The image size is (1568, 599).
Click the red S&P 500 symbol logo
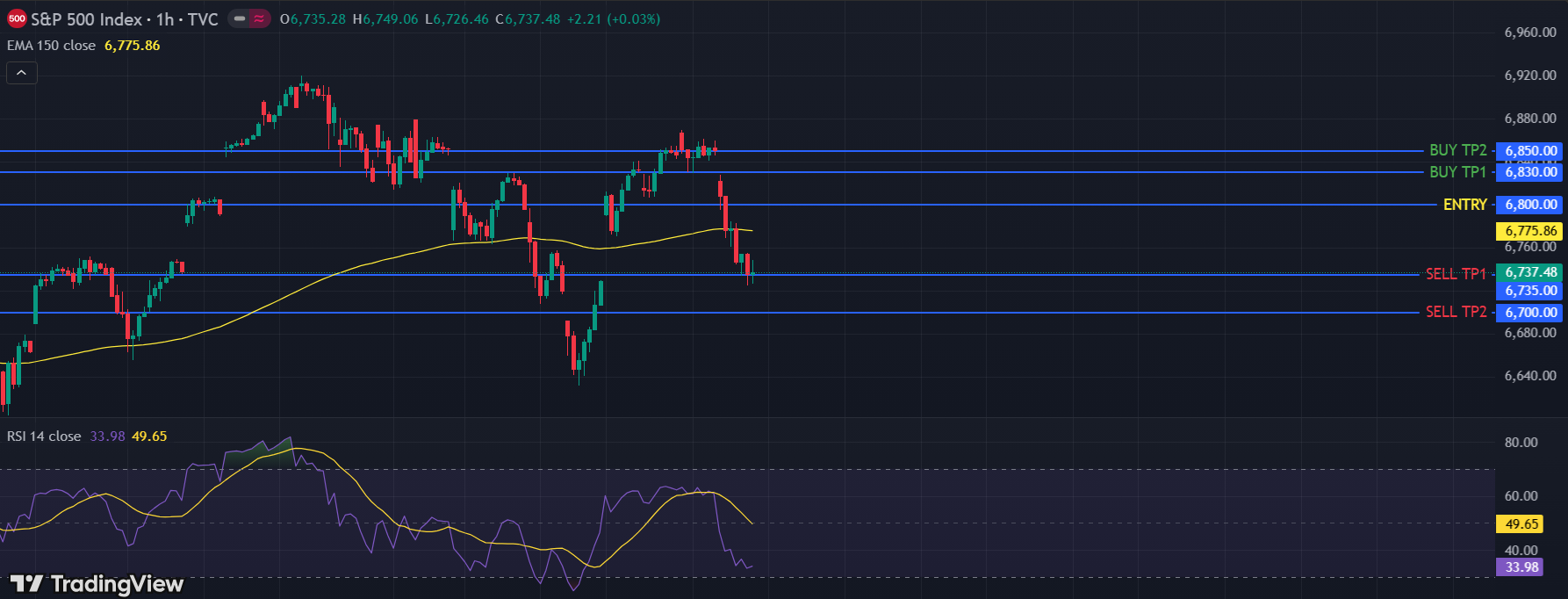click(x=17, y=19)
